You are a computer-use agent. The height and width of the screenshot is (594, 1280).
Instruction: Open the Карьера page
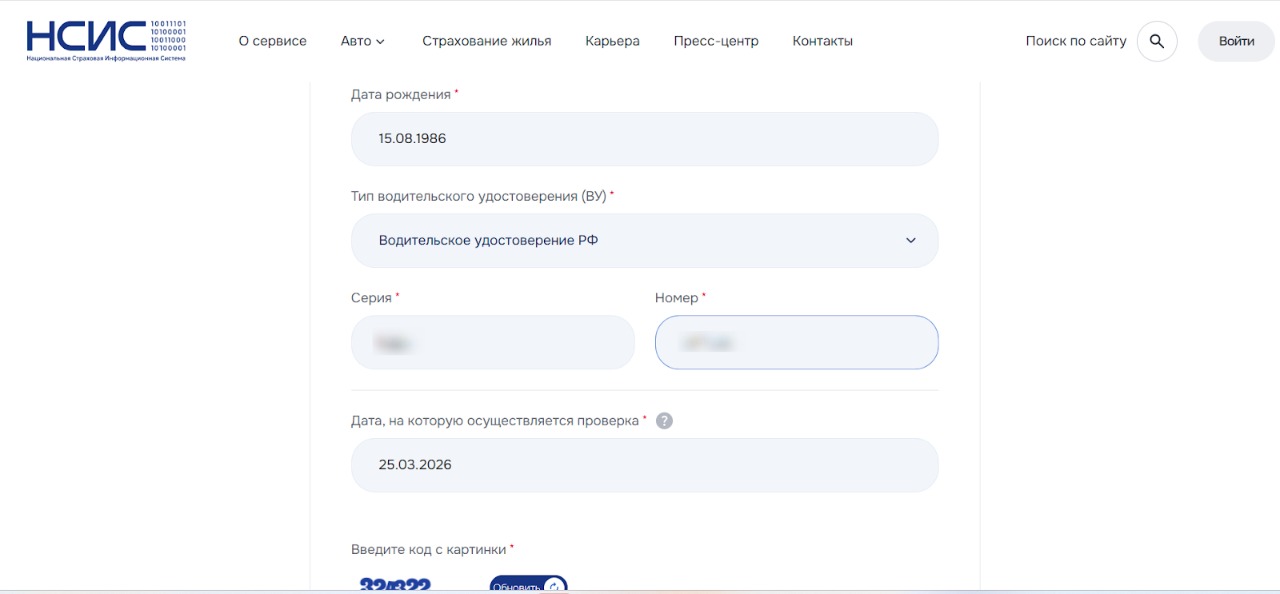pyautogui.click(x=611, y=41)
